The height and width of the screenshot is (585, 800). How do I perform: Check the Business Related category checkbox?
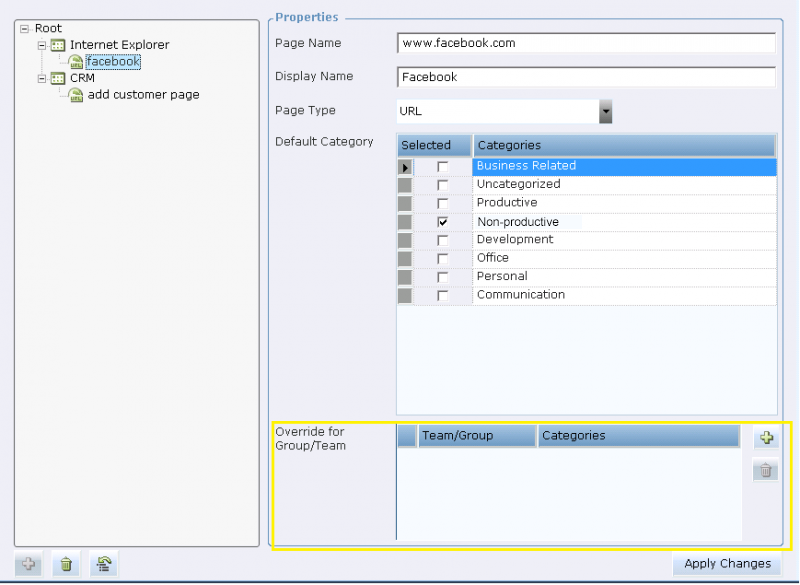(442, 167)
